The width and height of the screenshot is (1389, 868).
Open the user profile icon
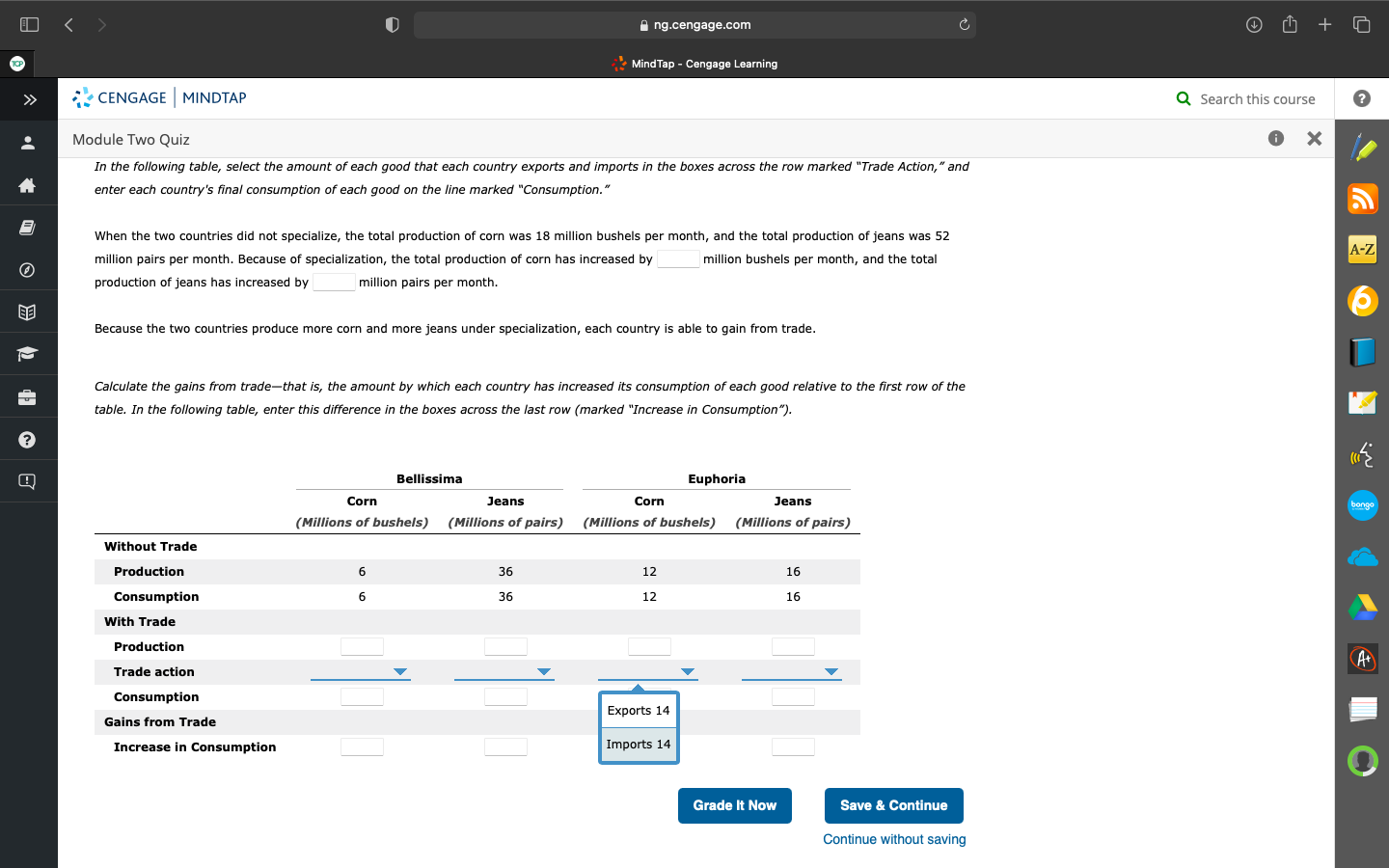pyautogui.click(x=27, y=143)
